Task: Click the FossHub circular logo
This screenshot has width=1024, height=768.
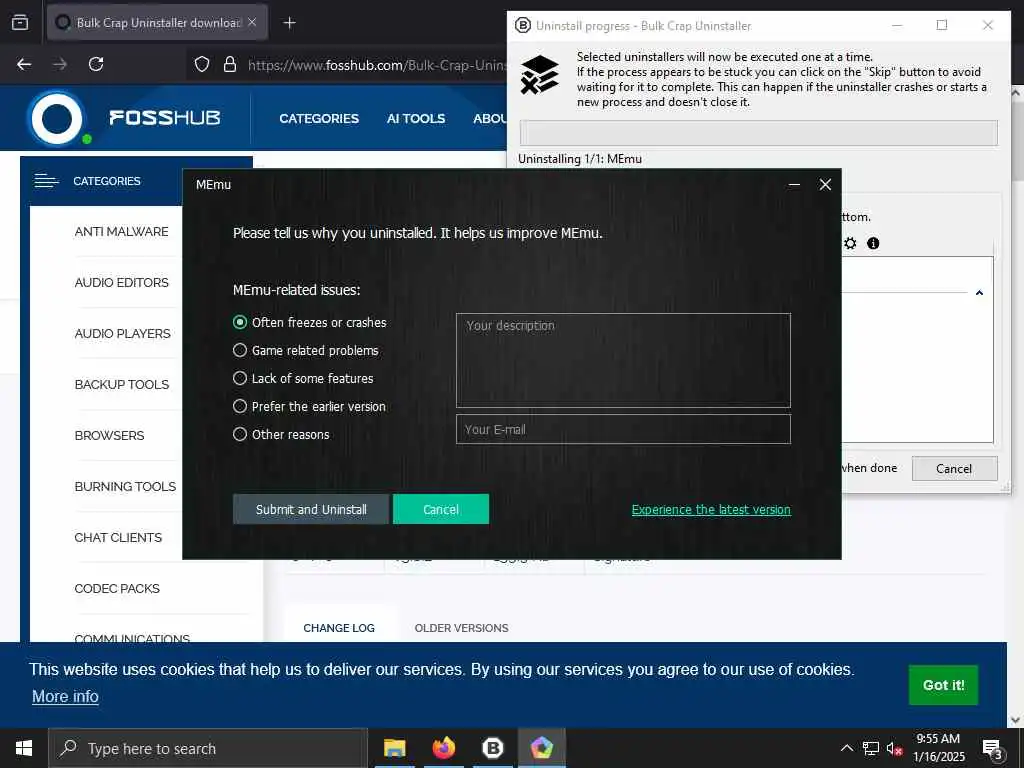Action: pyautogui.click(x=57, y=118)
